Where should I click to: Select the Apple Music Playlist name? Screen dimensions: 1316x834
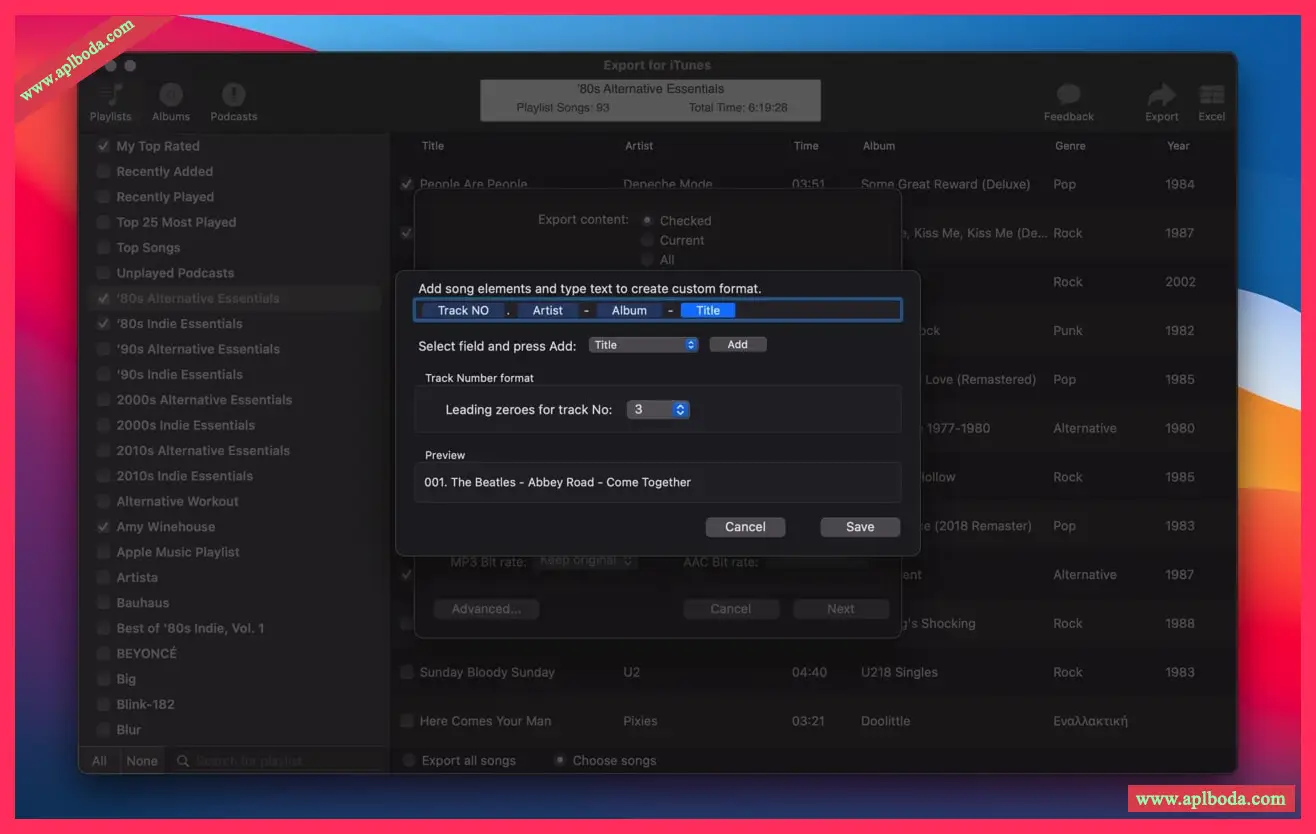click(178, 552)
